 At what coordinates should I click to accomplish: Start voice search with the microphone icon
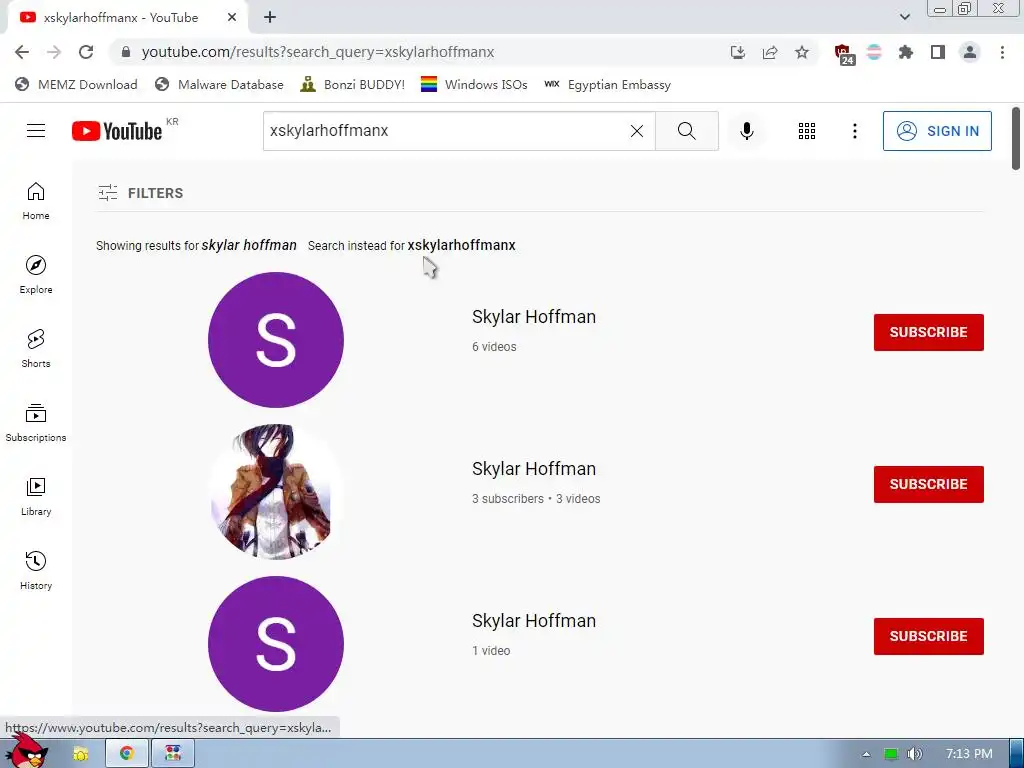click(746, 131)
